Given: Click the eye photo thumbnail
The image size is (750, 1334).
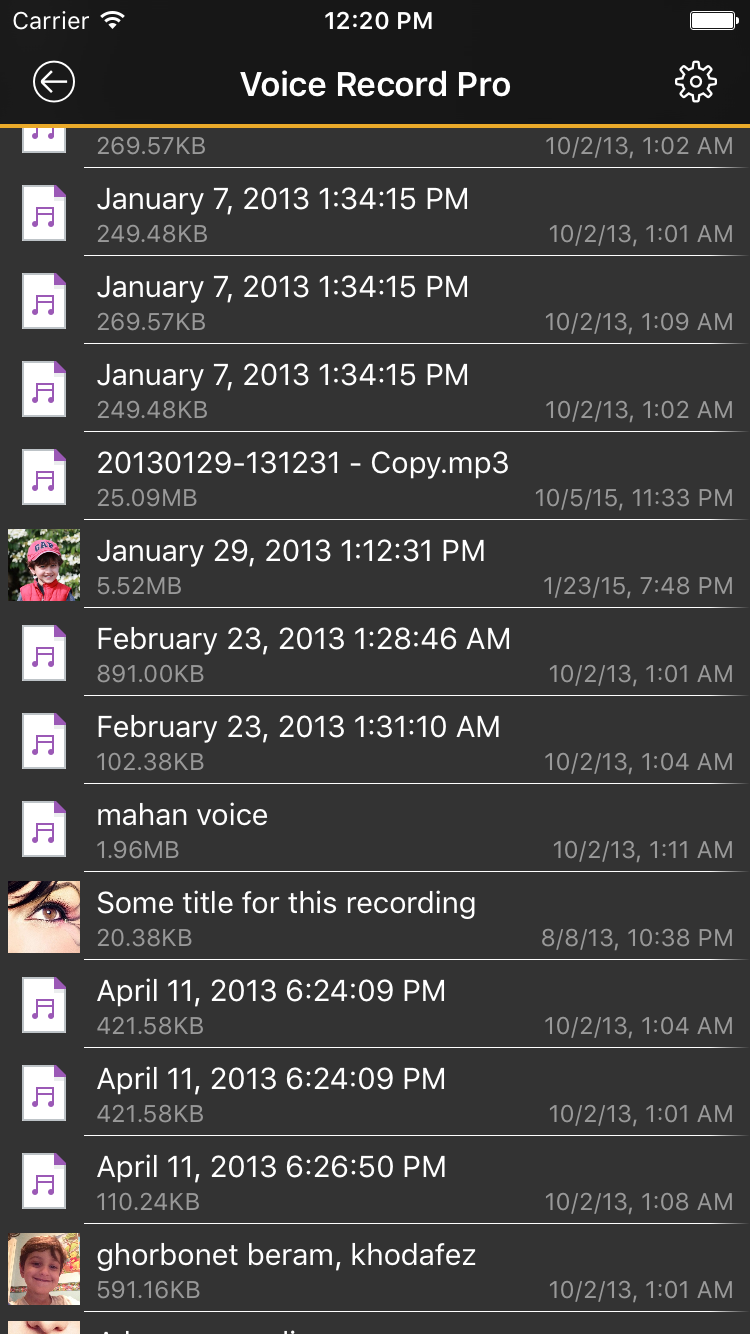Looking at the screenshot, I should pyautogui.click(x=44, y=917).
